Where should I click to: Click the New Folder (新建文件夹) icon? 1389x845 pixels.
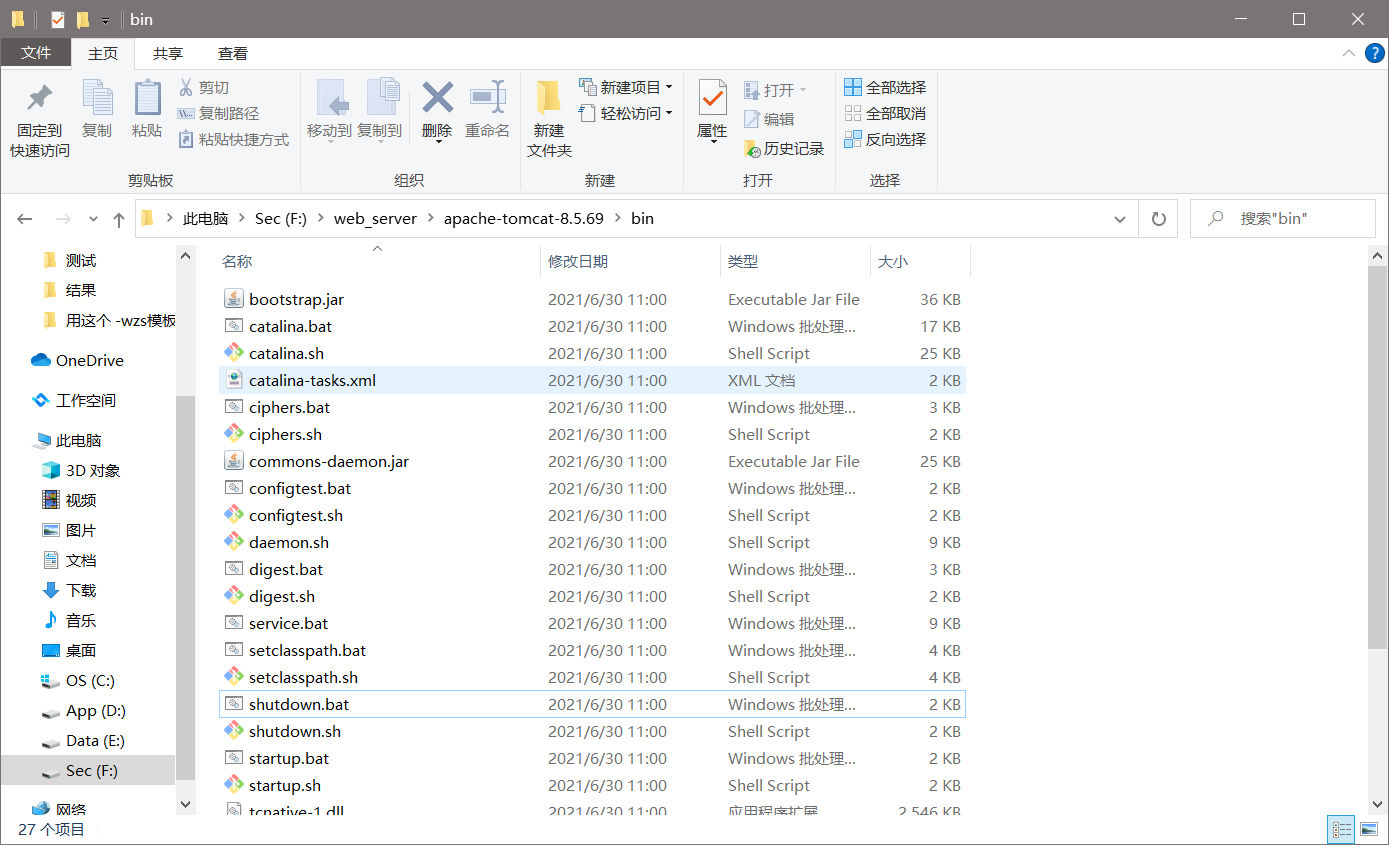point(548,97)
